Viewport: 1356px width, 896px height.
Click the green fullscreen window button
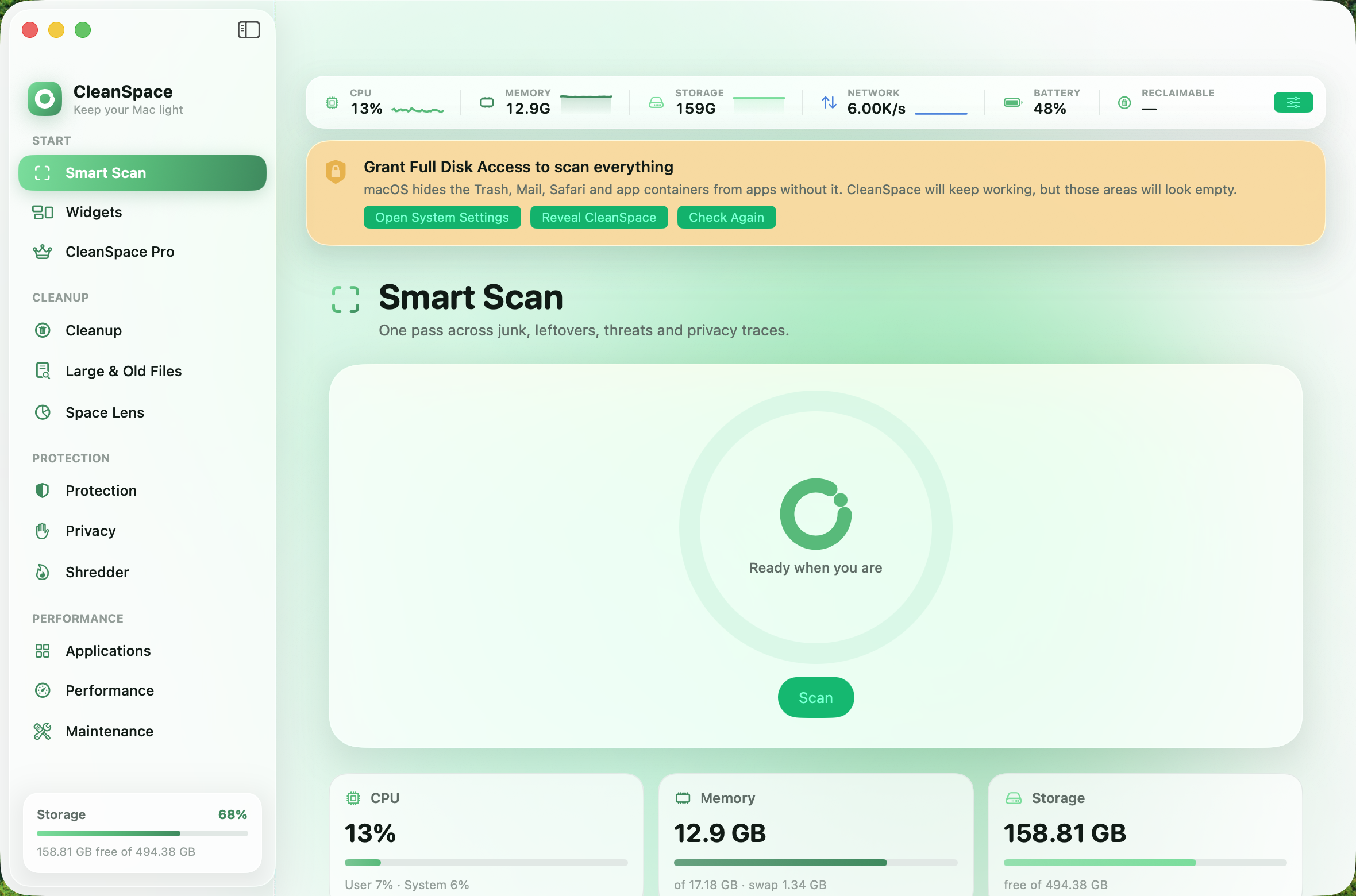point(83,30)
